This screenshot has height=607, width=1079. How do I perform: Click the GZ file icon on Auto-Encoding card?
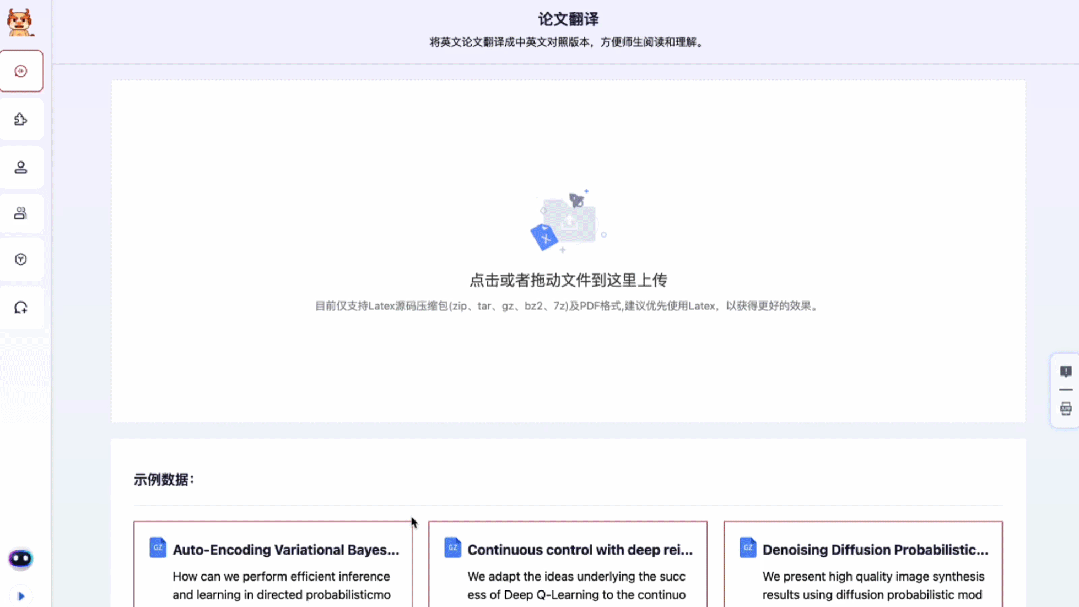pyautogui.click(x=157, y=548)
